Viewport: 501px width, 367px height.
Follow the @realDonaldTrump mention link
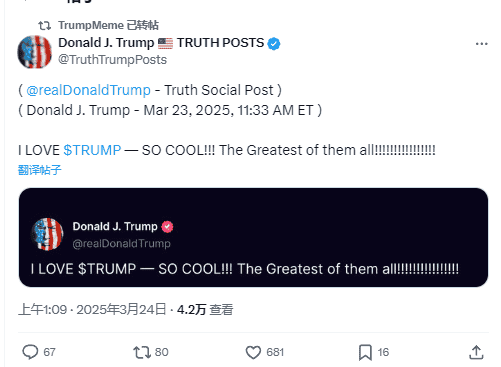[x=88, y=90]
